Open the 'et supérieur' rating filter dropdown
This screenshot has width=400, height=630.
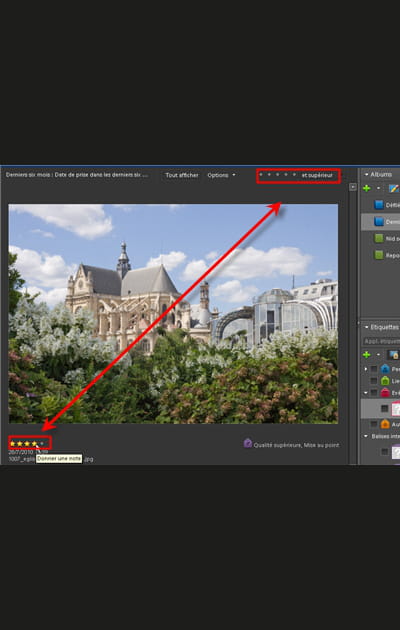point(317,175)
